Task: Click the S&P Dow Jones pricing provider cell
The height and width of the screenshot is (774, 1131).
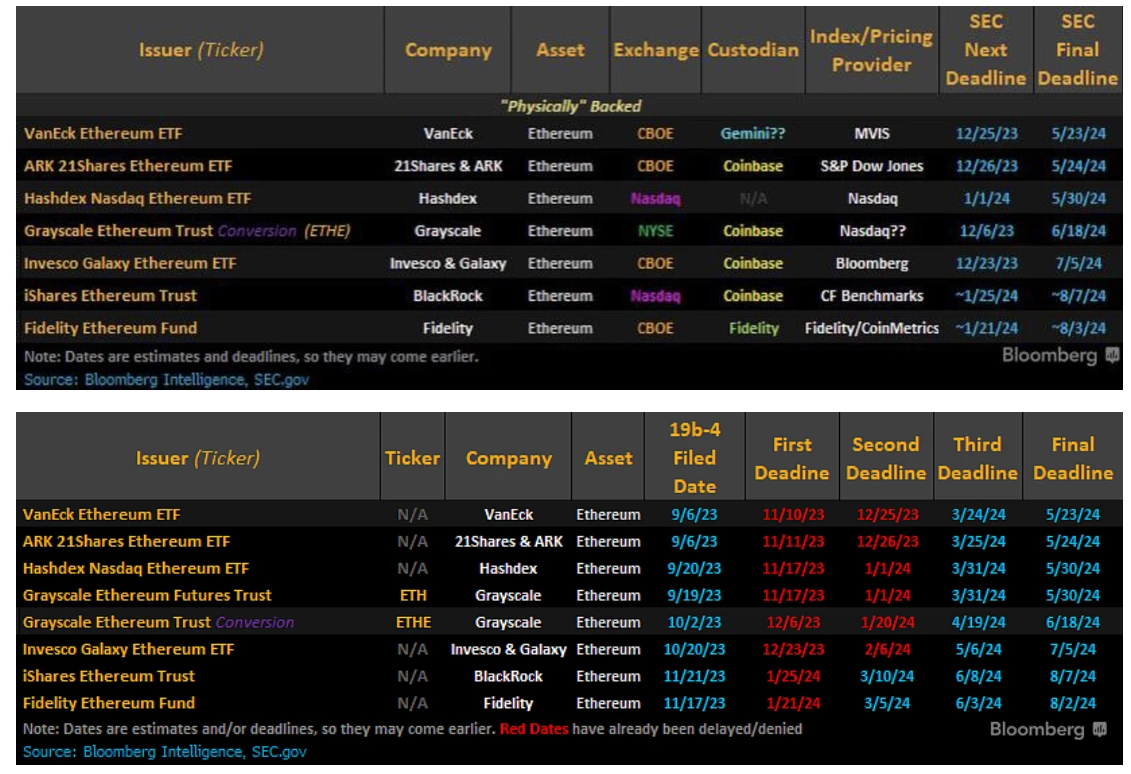Action: click(871, 166)
